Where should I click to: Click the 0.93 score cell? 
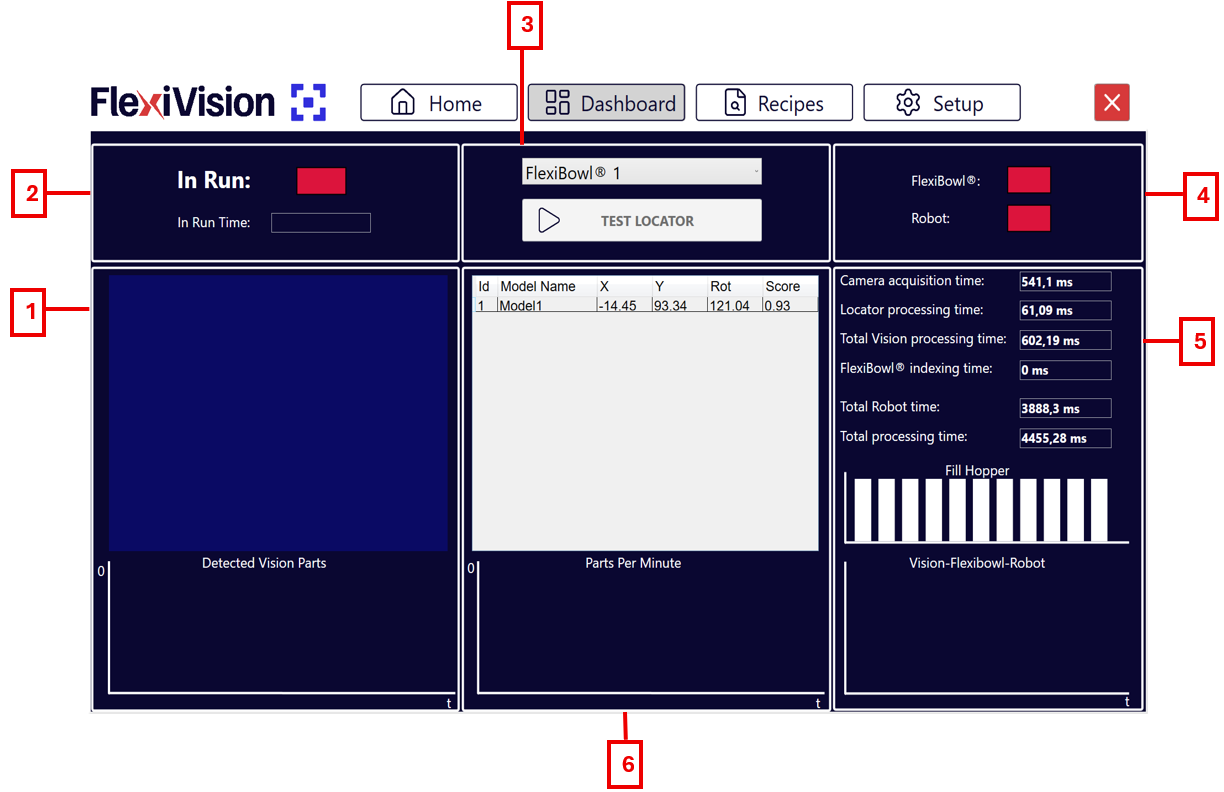790,305
